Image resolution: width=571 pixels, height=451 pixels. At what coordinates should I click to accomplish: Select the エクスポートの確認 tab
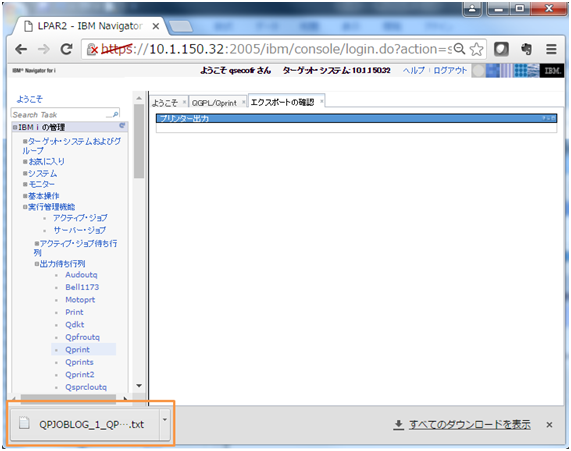point(282,102)
